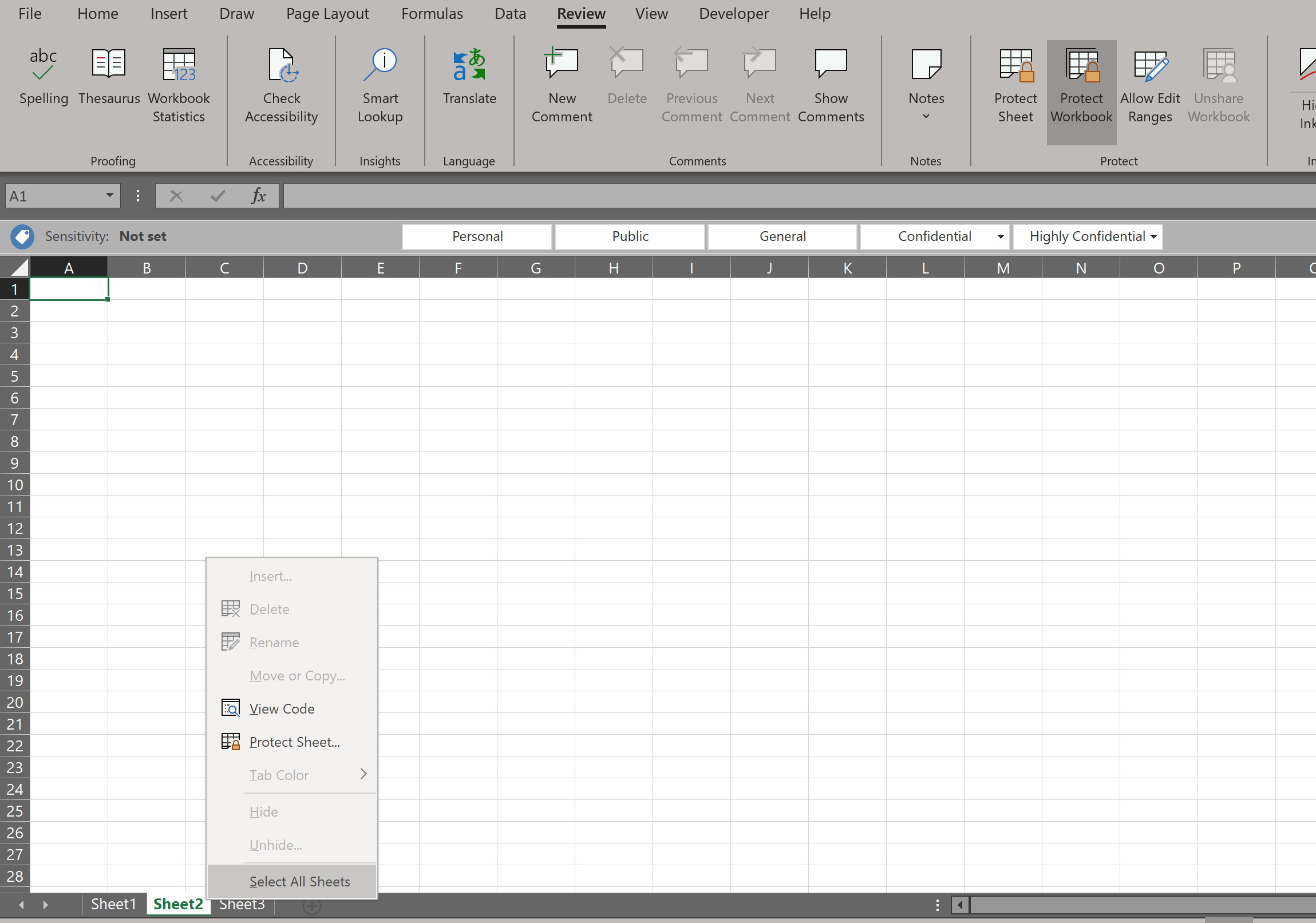1316x923 pixels.
Task: Set sensitivity to Personal
Action: (477, 237)
